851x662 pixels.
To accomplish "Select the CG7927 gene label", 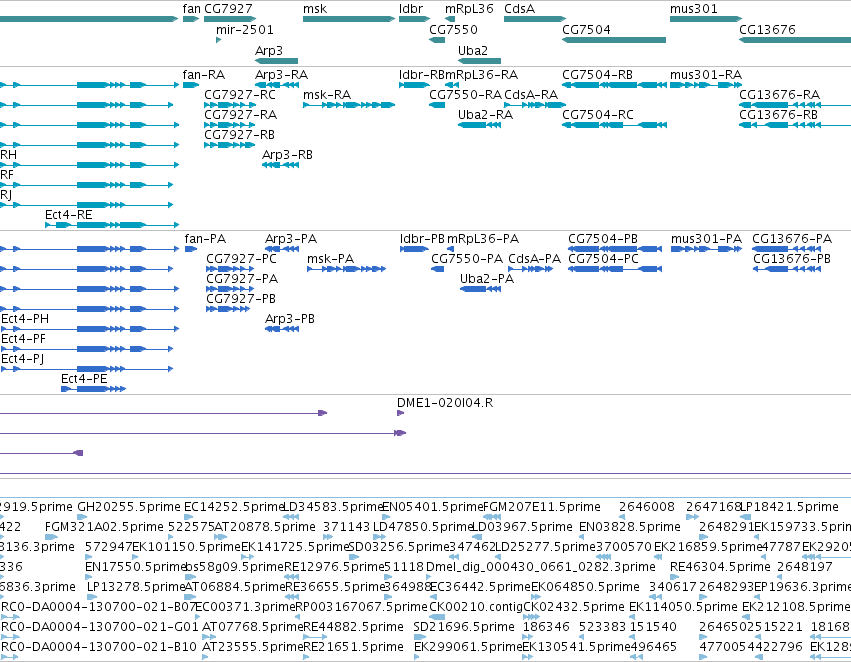I will tap(228, 9).
